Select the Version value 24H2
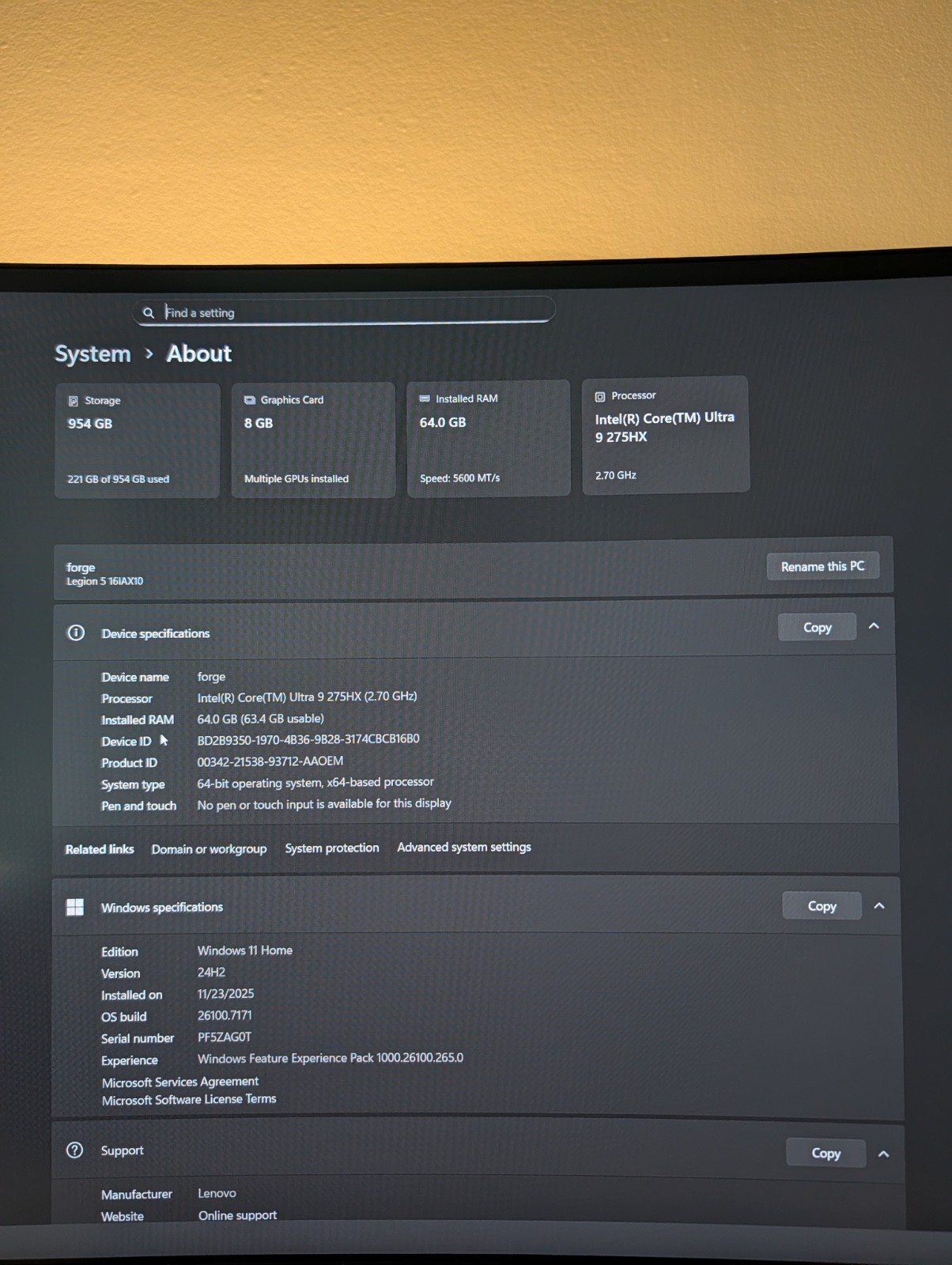This screenshot has height=1265, width=952. (211, 972)
